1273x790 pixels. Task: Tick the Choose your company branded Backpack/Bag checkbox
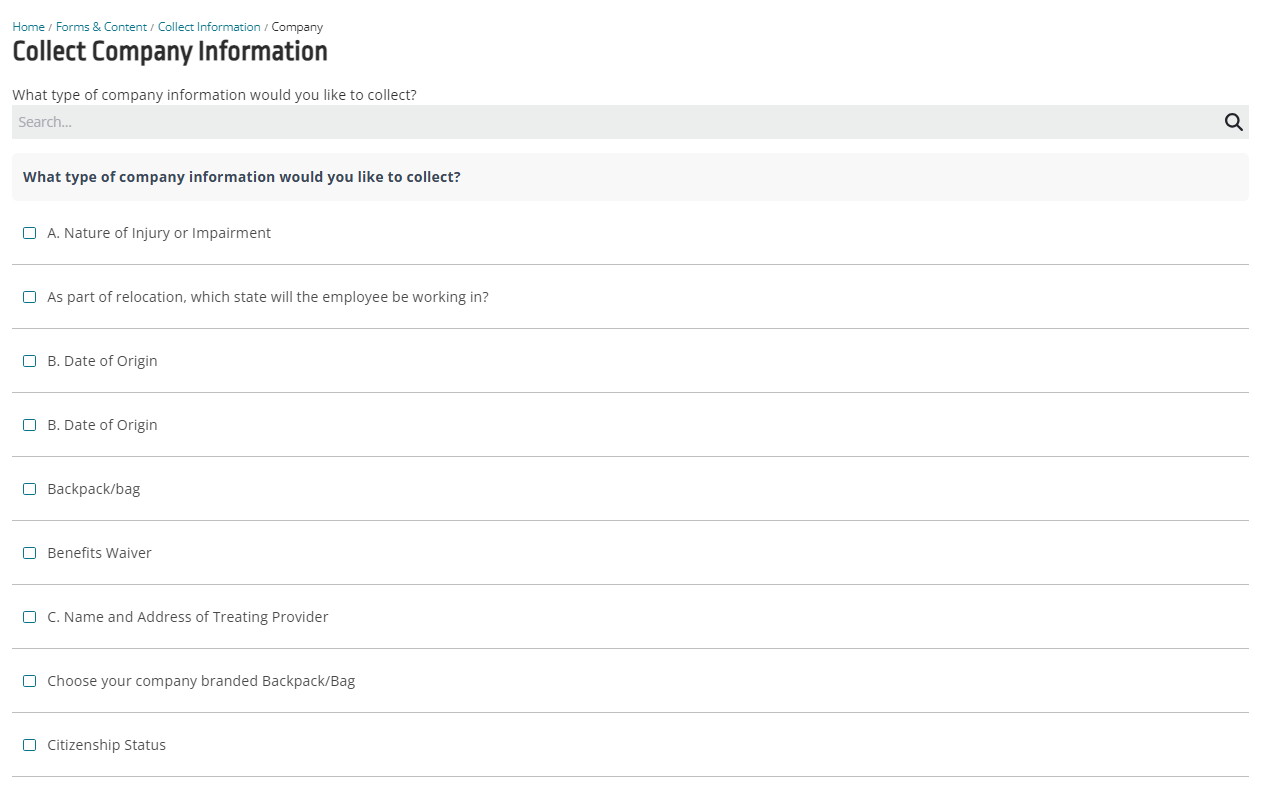(x=29, y=681)
